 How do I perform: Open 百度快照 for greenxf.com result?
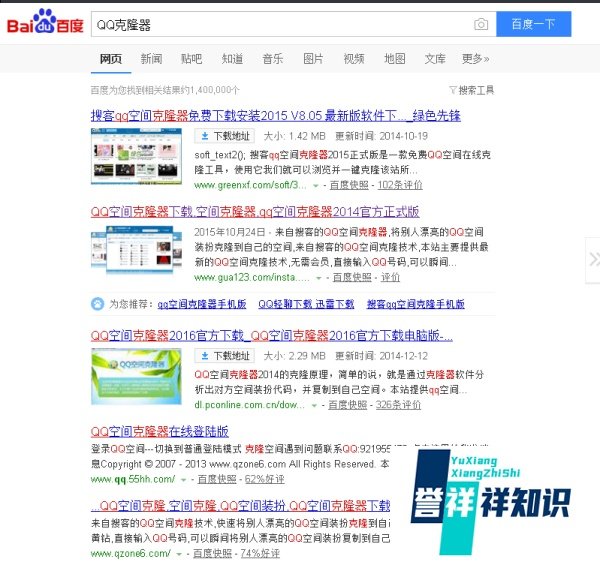pos(349,185)
